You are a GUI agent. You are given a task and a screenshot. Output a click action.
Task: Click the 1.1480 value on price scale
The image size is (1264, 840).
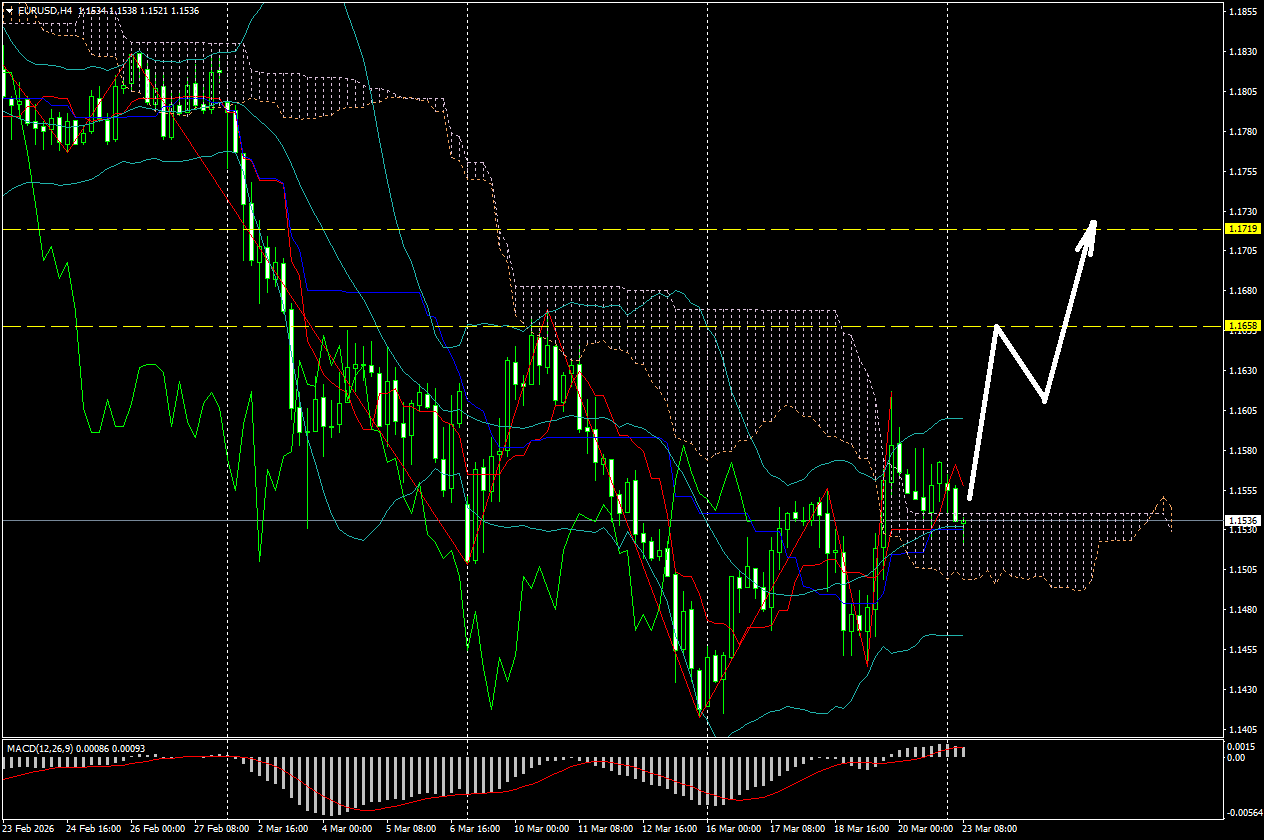[1243, 610]
